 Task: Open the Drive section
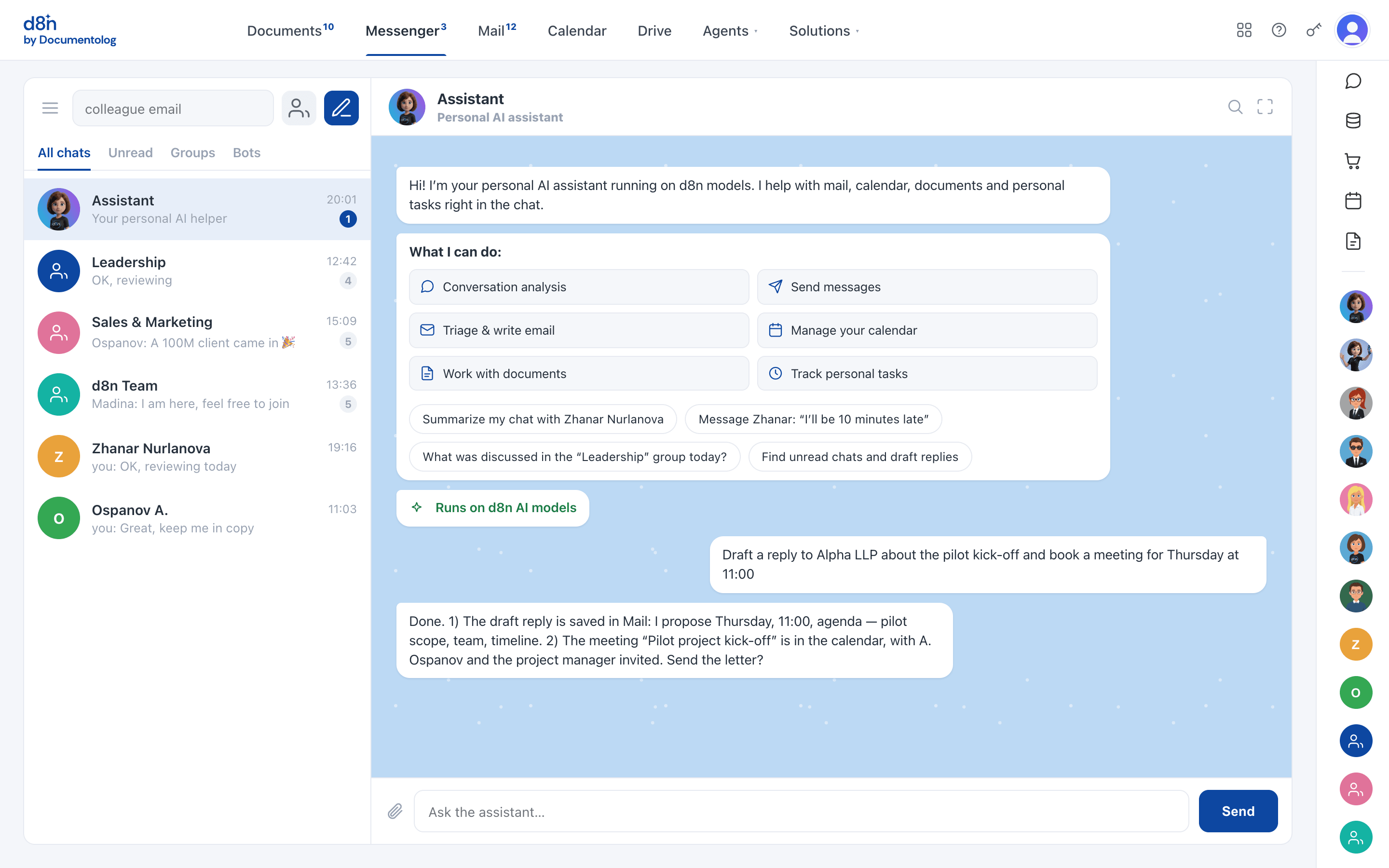click(654, 31)
